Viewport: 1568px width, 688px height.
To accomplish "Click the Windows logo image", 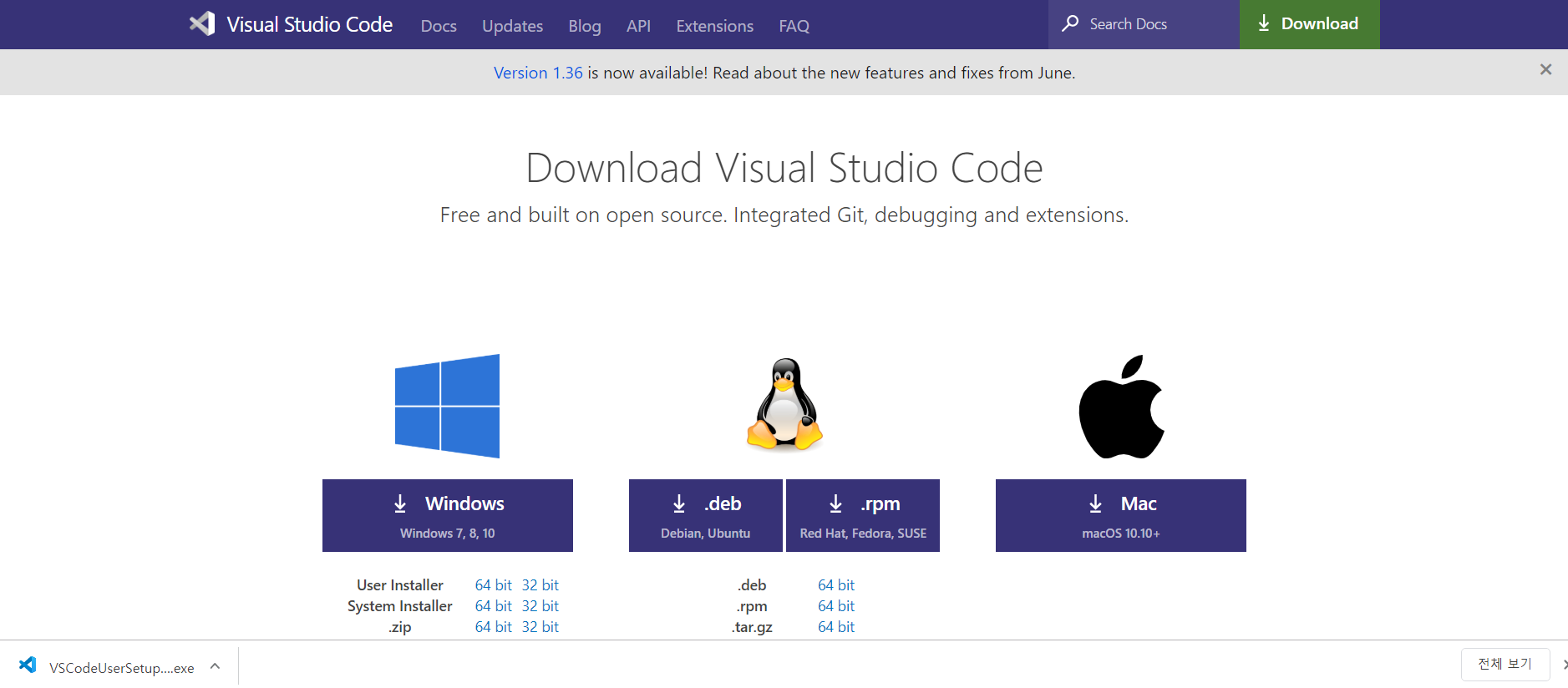I will tap(447, 406).
